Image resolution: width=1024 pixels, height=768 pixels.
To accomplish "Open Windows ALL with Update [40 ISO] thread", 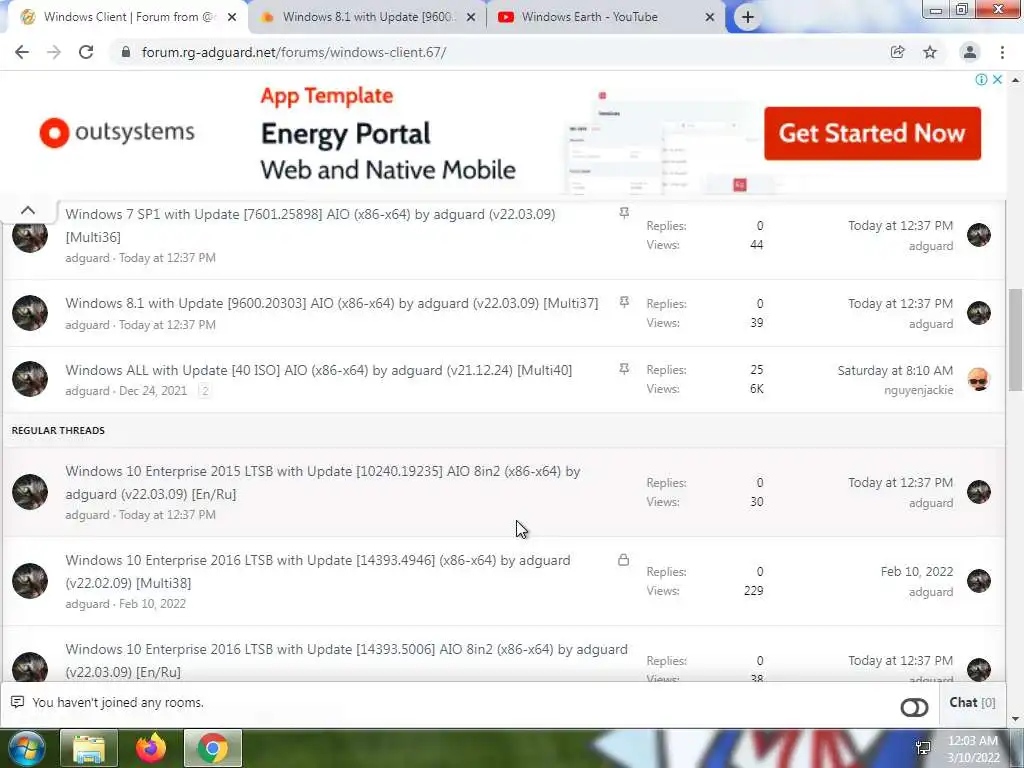I will tap(319, 370).
